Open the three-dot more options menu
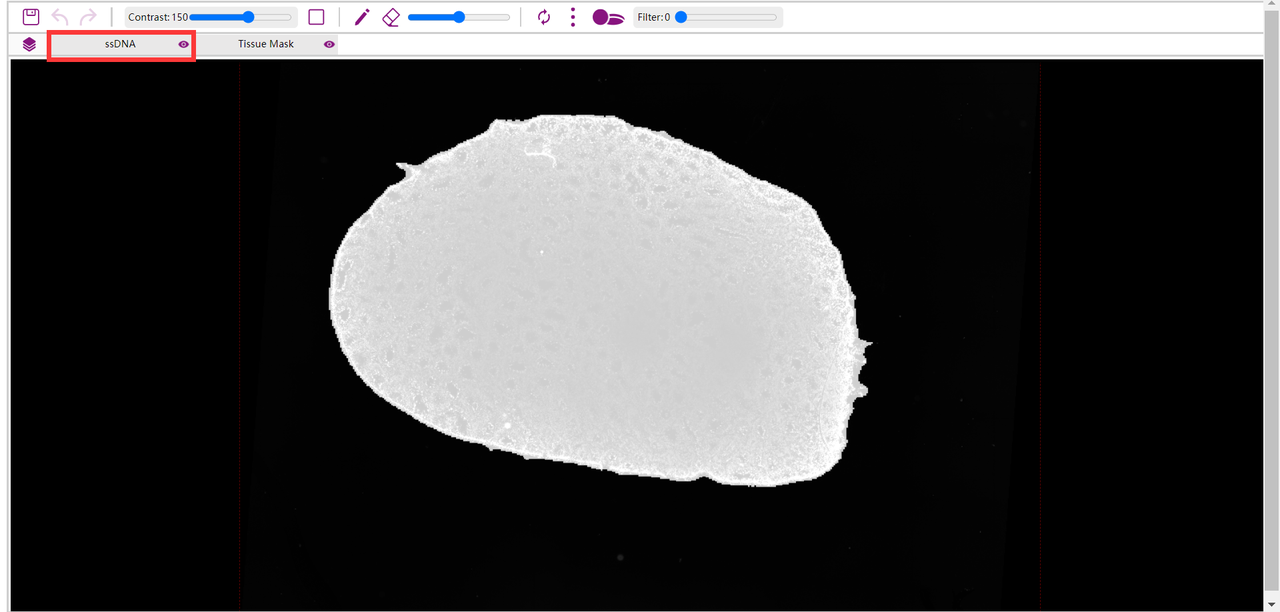 pos(572,17)
